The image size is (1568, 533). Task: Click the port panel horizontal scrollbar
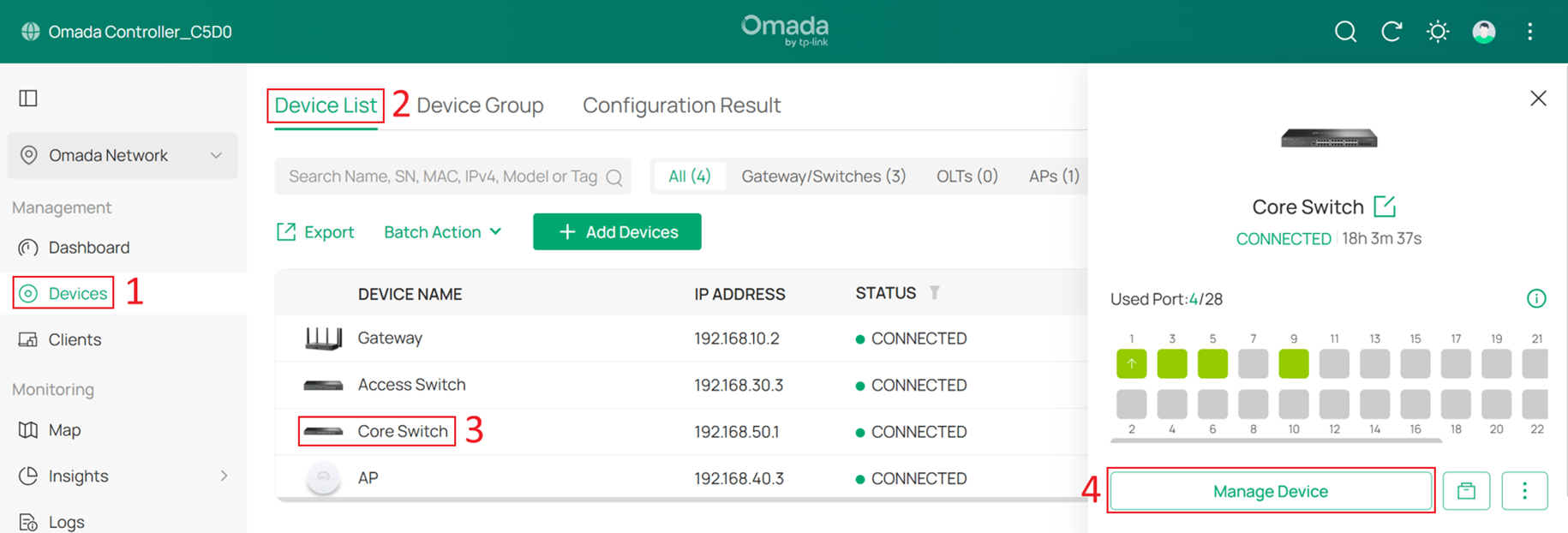pos(1277,441)
